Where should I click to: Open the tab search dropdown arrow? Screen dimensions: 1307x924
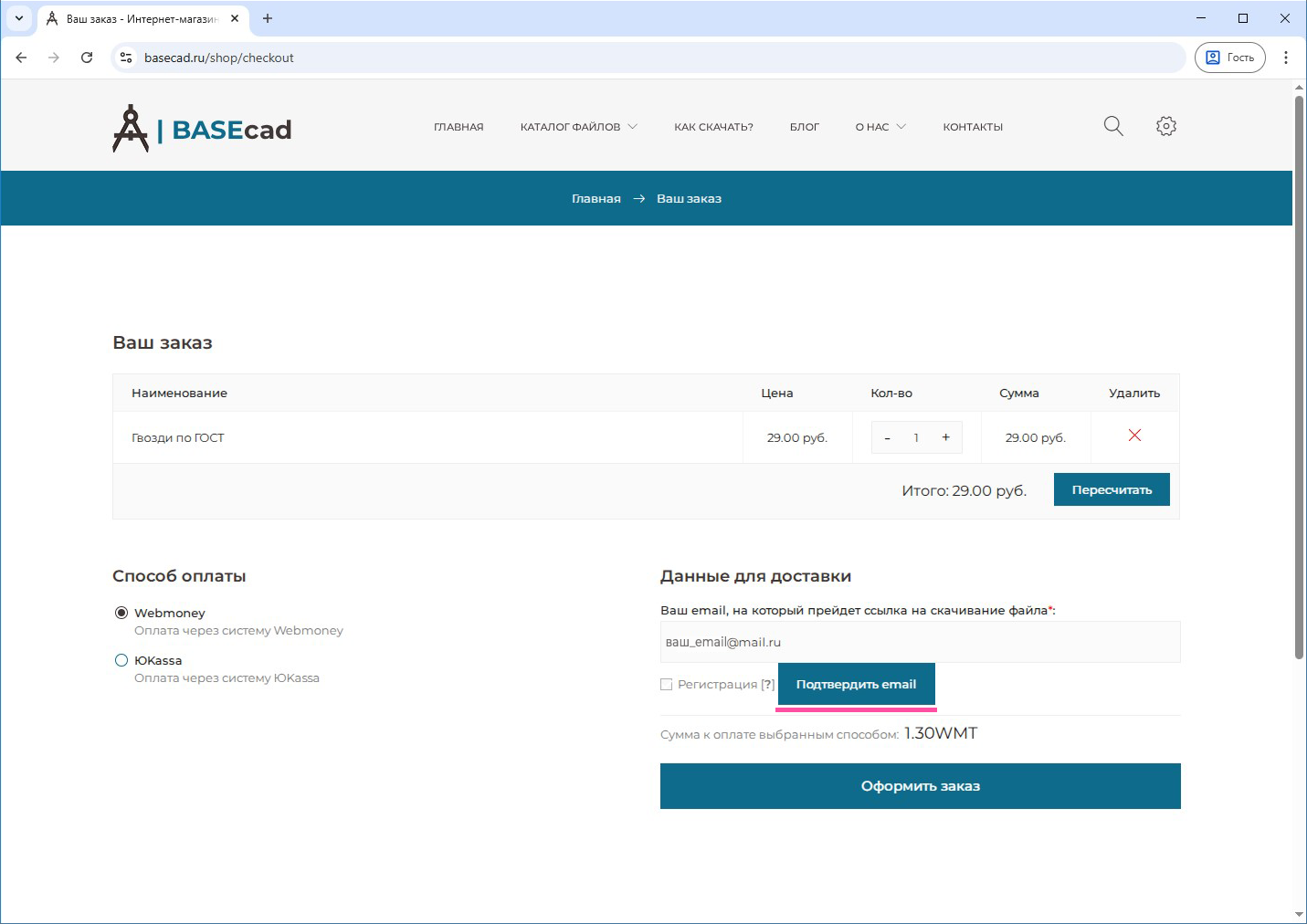[x=19, y=18]
